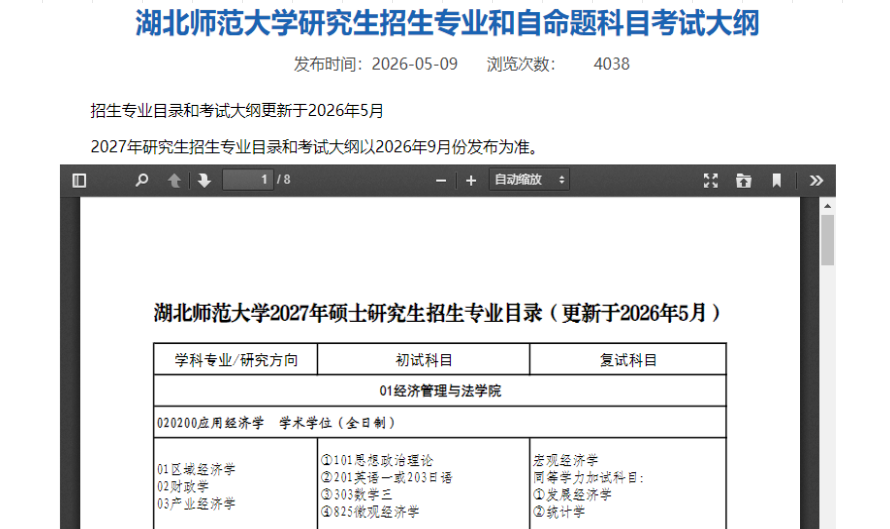Click 宏观经济学 in the 复试科目 column
The image size is (890, 529).
pos(565,460)
